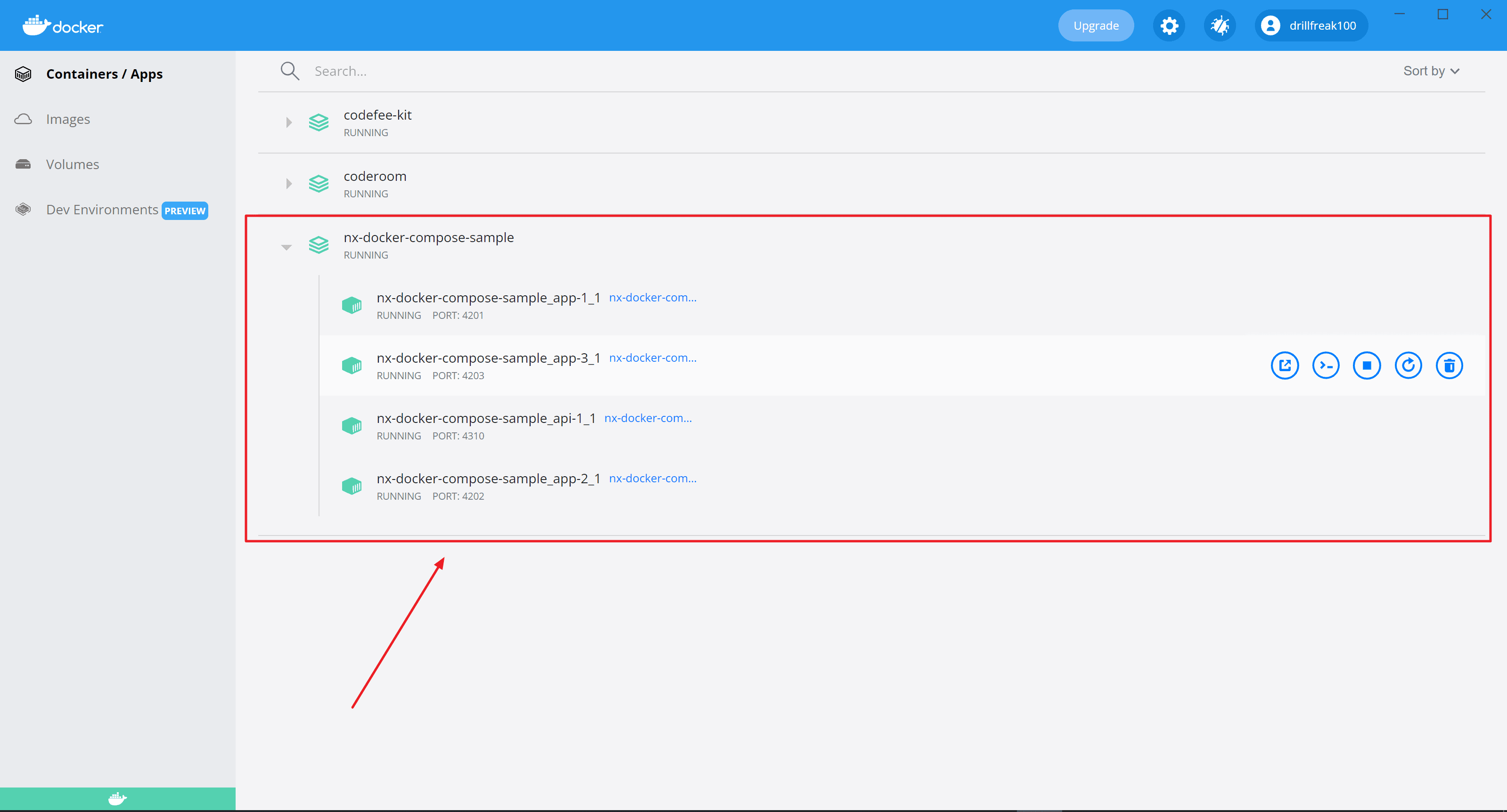Expand the codefee-kit app group

[x=288, y=122]
